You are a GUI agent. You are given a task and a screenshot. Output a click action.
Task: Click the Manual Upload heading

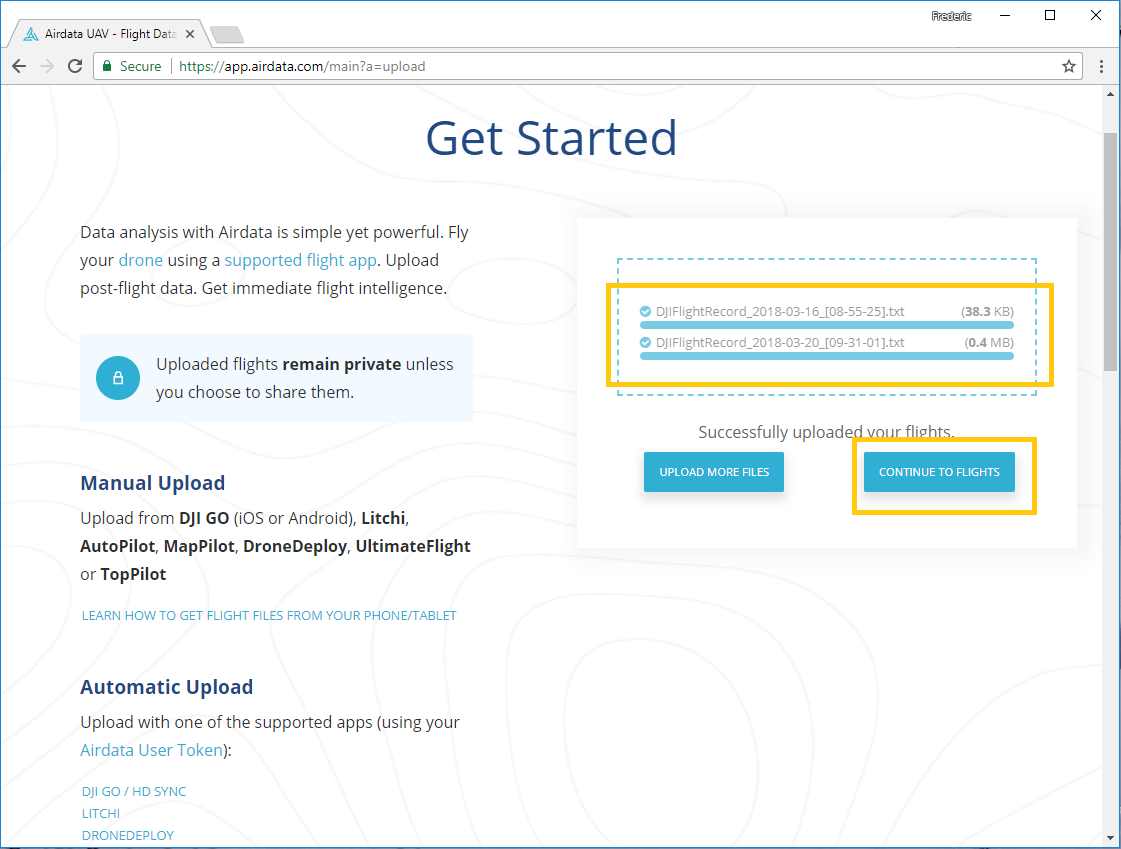pyautogui.click(x=152, y=483)
